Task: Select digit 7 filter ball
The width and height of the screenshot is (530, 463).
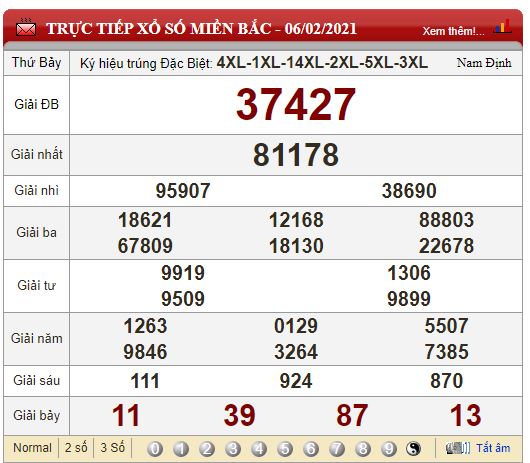Action: (x=337, y=449)
